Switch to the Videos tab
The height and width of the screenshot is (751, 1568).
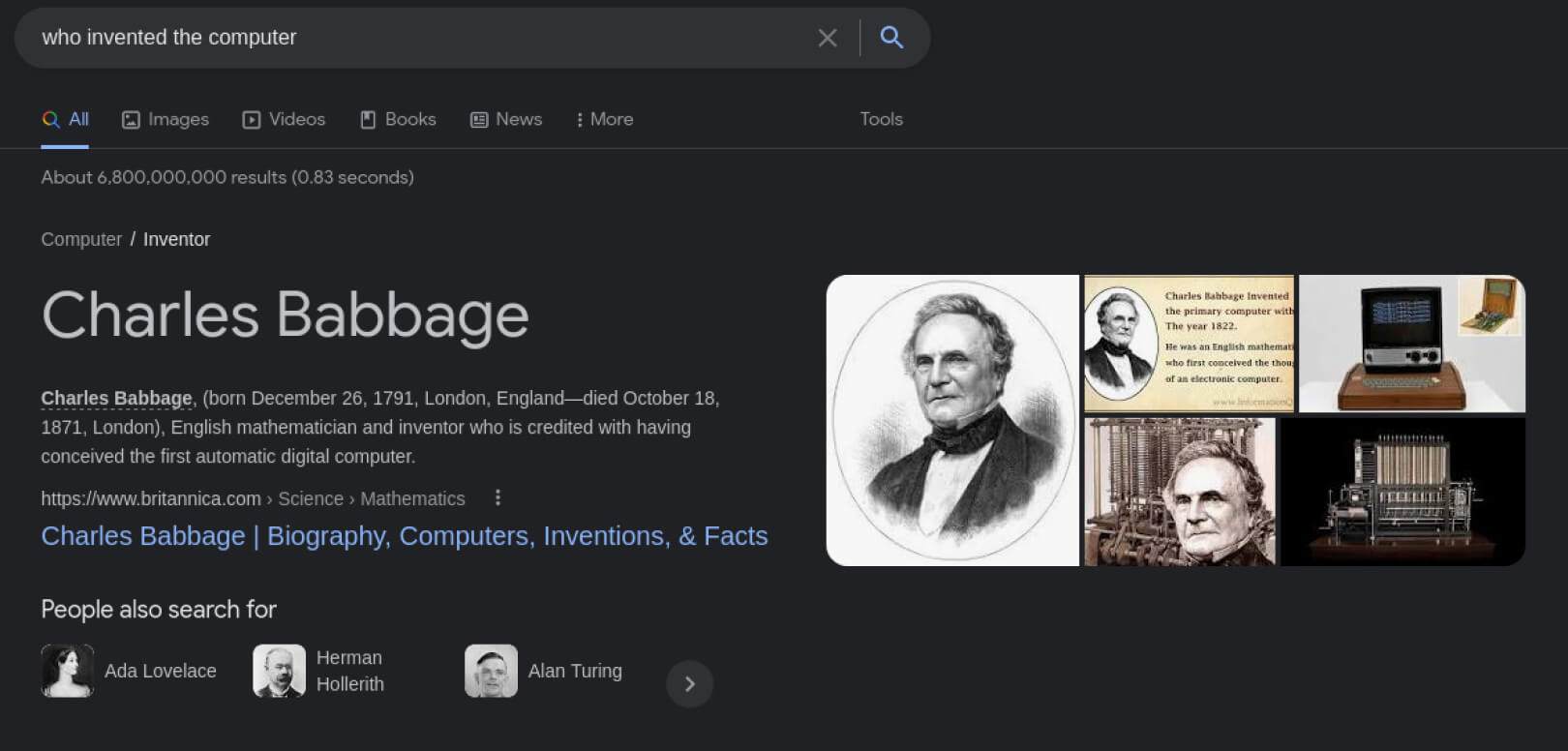[x=284, y=119]
